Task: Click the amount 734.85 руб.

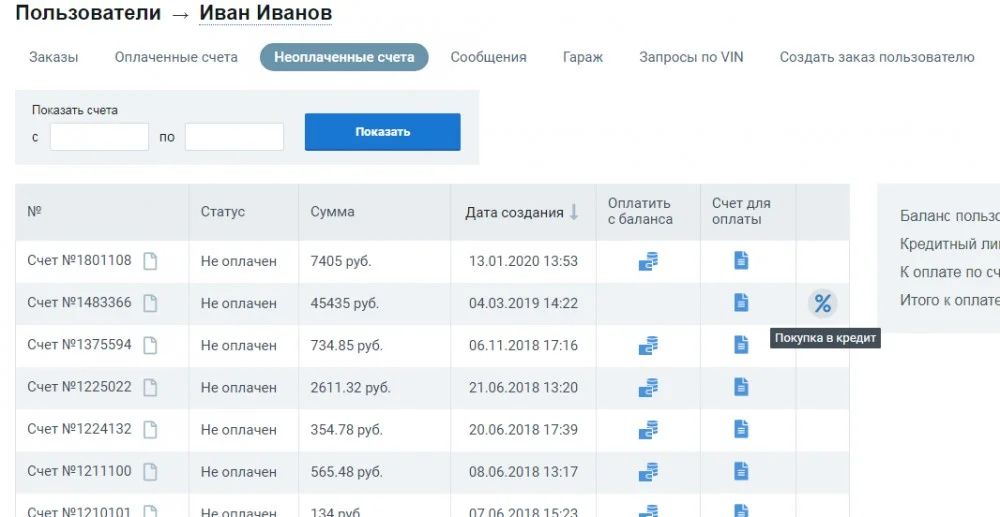Action: 346,346
